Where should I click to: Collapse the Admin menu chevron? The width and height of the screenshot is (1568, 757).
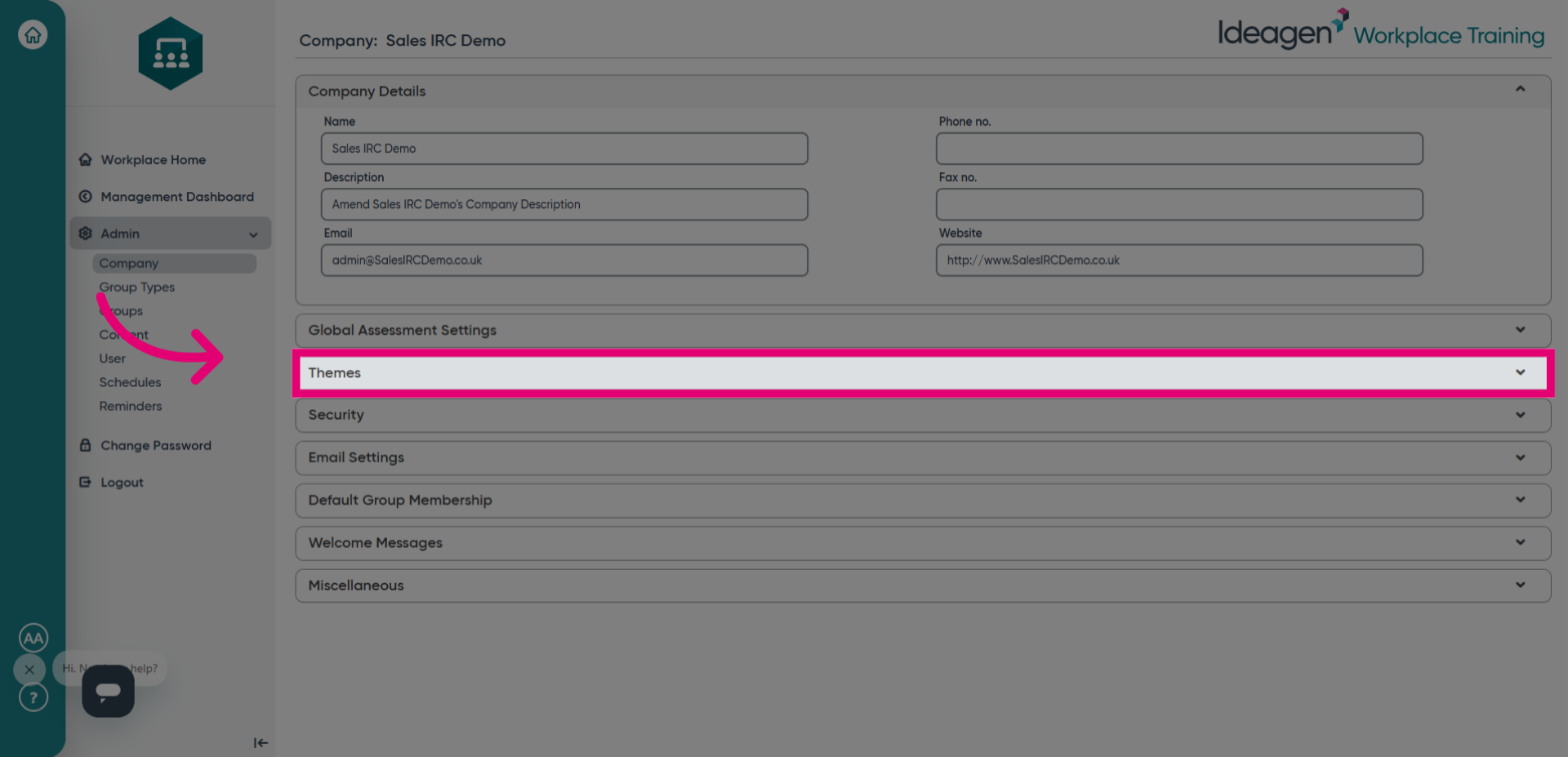(x=253, y=234)
